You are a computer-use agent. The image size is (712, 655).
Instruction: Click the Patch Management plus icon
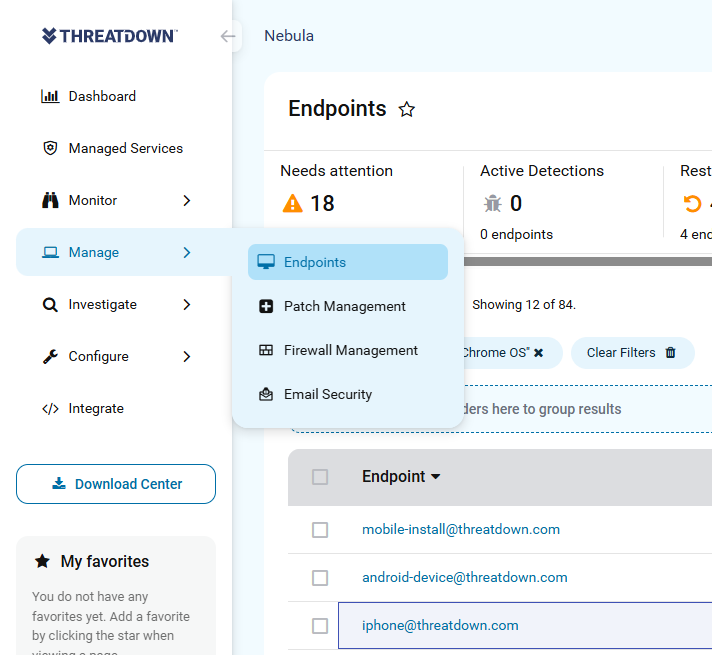pyautogui.click(x=266, y=306)
